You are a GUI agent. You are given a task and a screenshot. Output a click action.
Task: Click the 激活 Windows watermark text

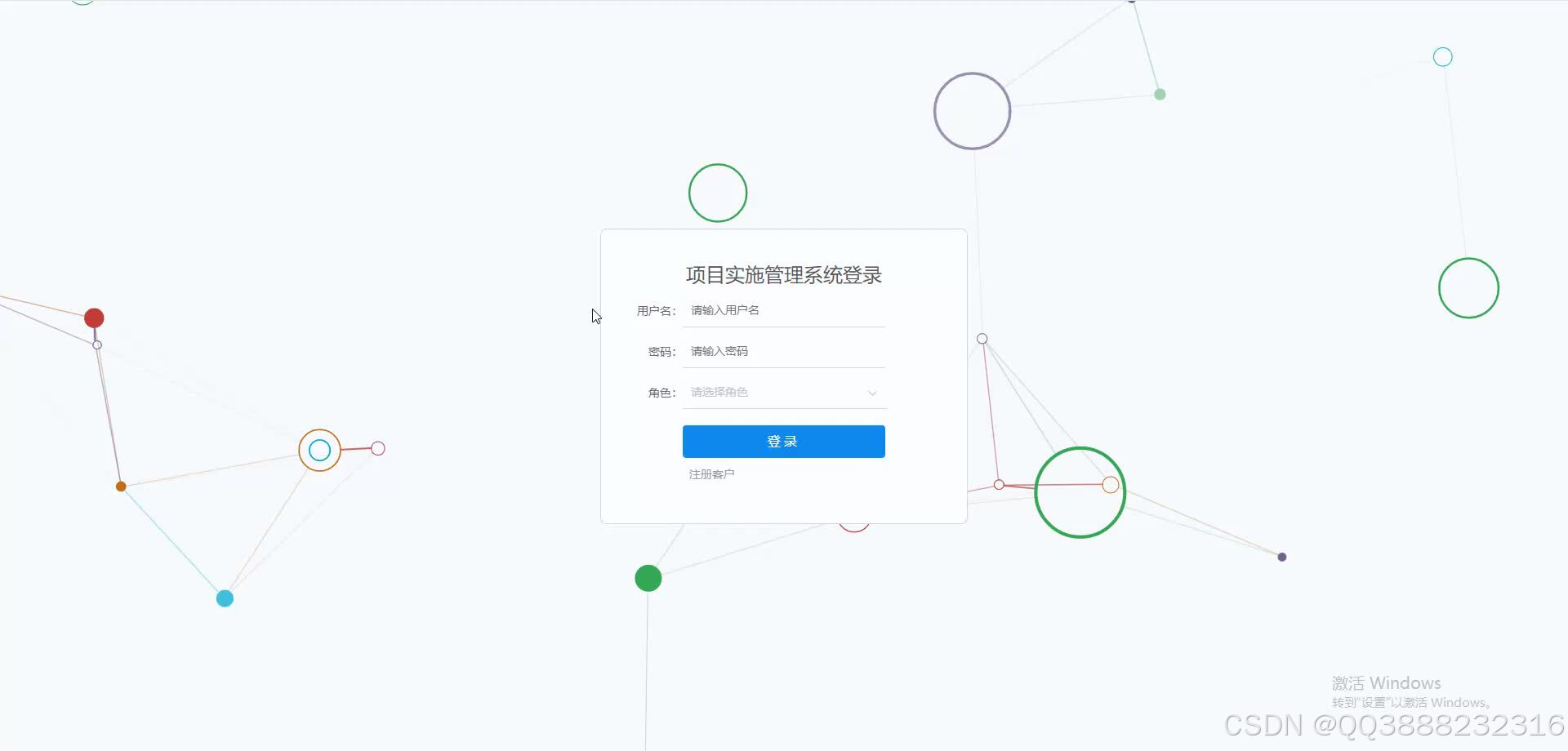point(1386,683)
